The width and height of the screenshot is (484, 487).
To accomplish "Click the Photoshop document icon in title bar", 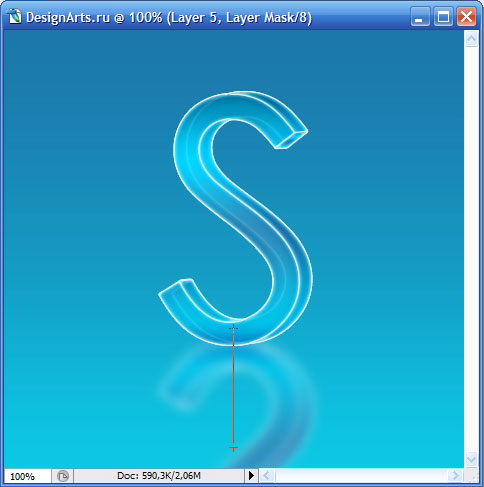I will coord(14,17).
